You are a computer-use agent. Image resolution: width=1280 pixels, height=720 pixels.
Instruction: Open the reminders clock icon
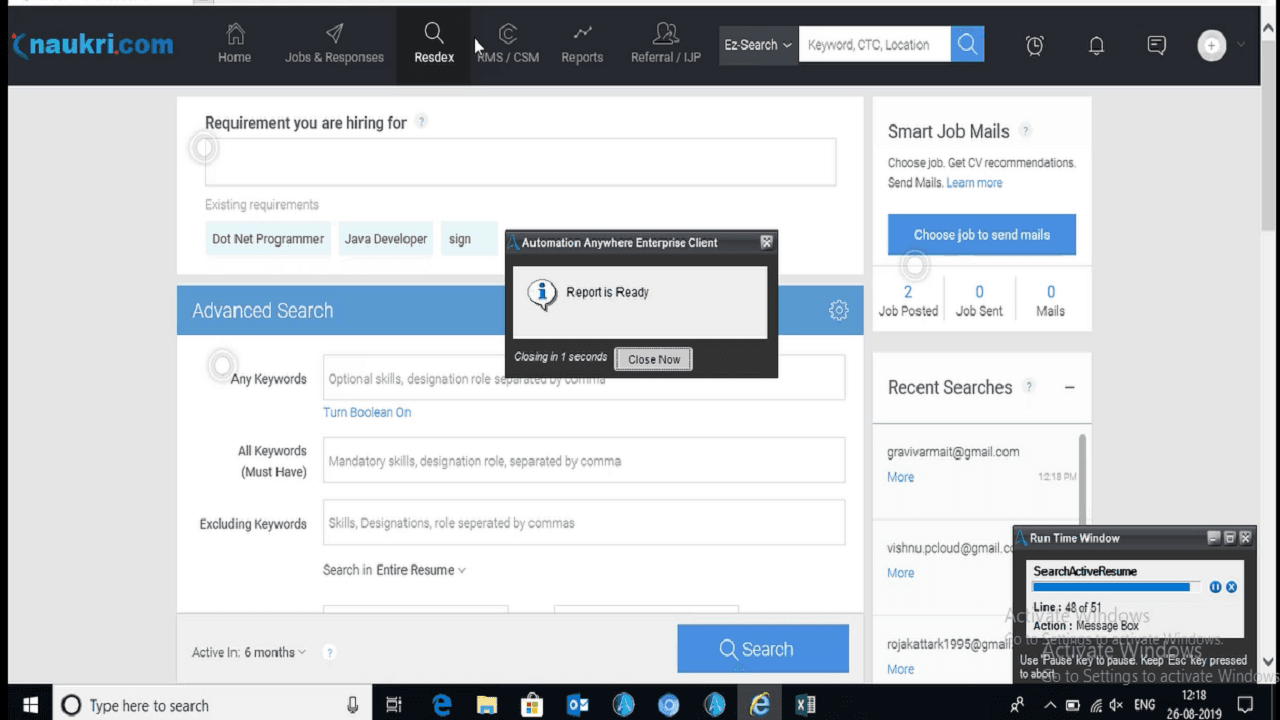click(x=1035, y=45)
